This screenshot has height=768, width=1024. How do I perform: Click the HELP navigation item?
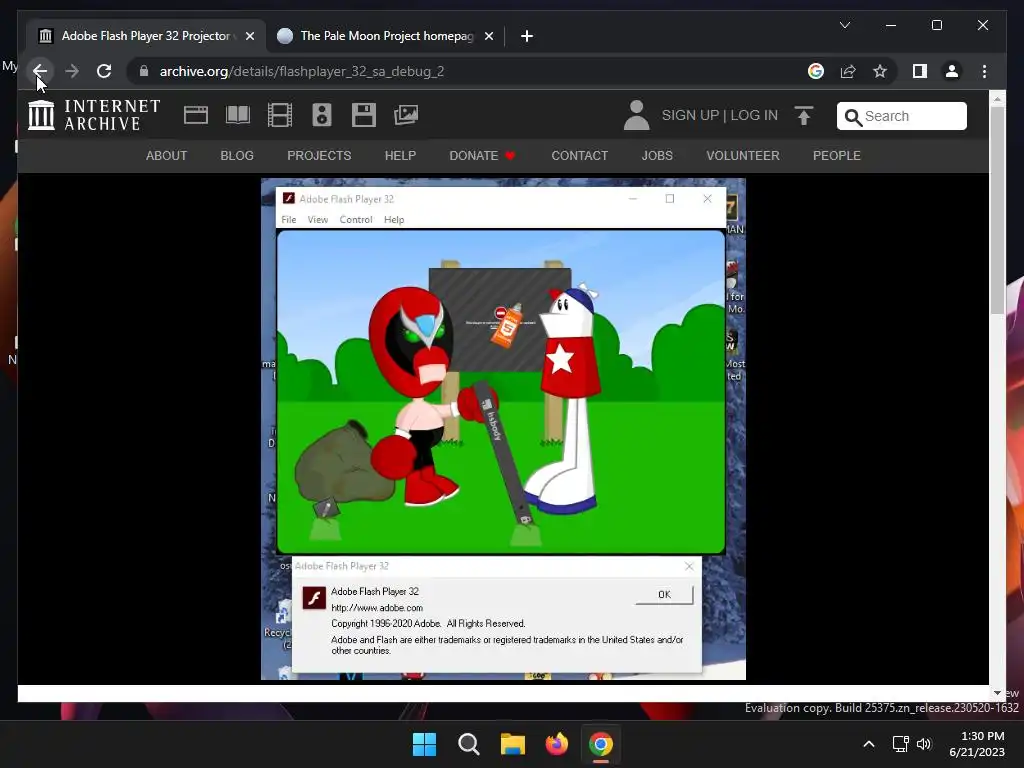(400, 155)
